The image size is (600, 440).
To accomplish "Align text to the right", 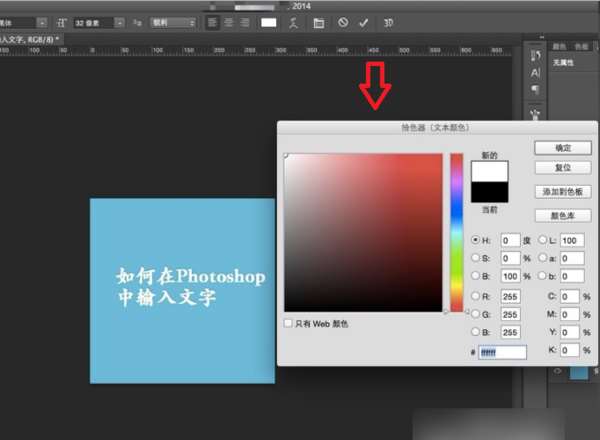I will [x=245, y=23].
